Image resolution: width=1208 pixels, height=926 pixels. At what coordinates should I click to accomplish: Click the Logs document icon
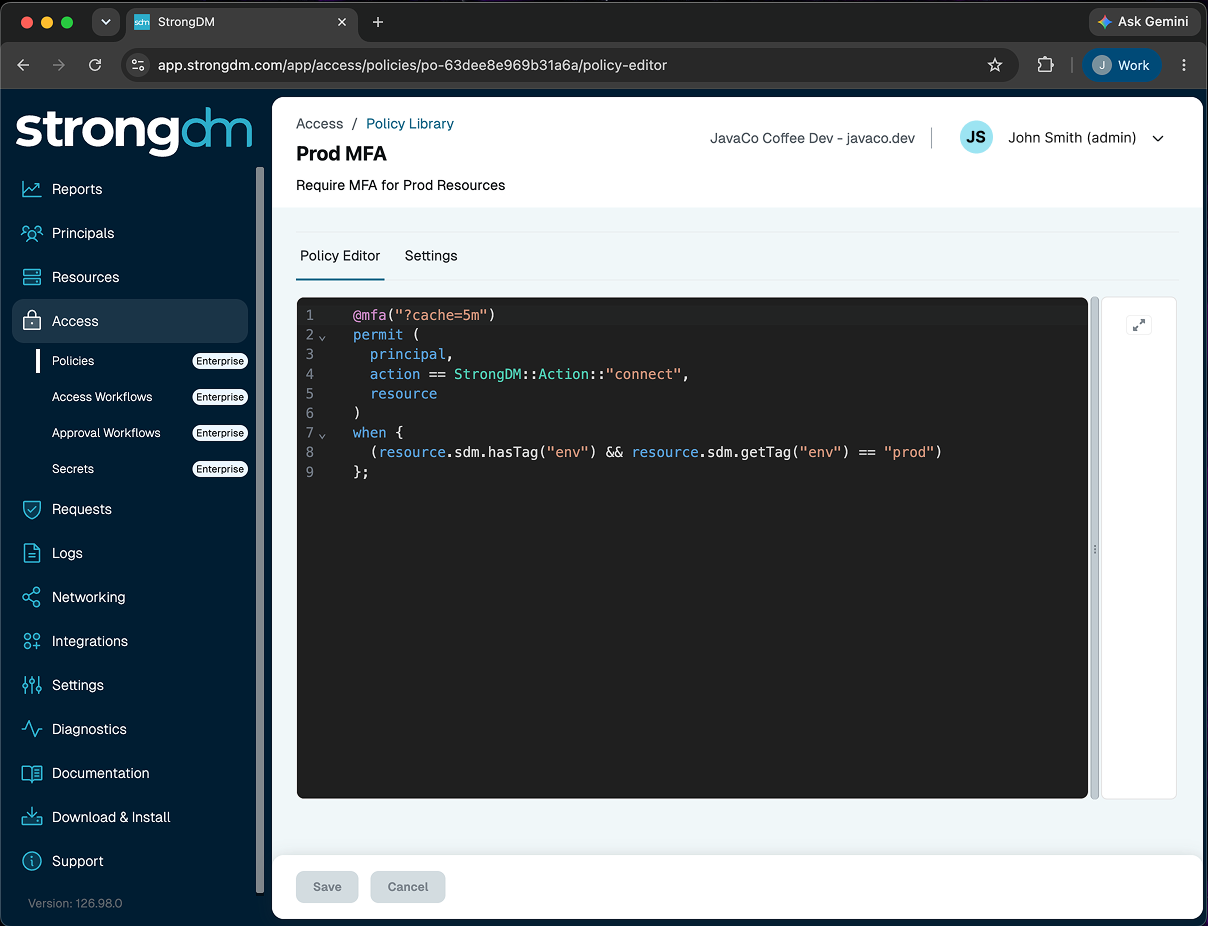click(32, 553)
